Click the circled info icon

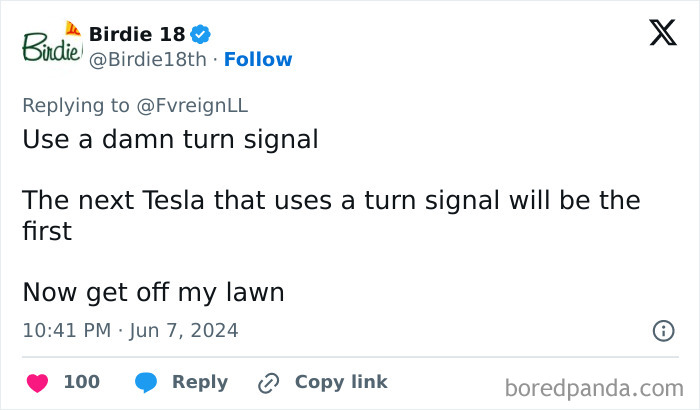(662, 330)
